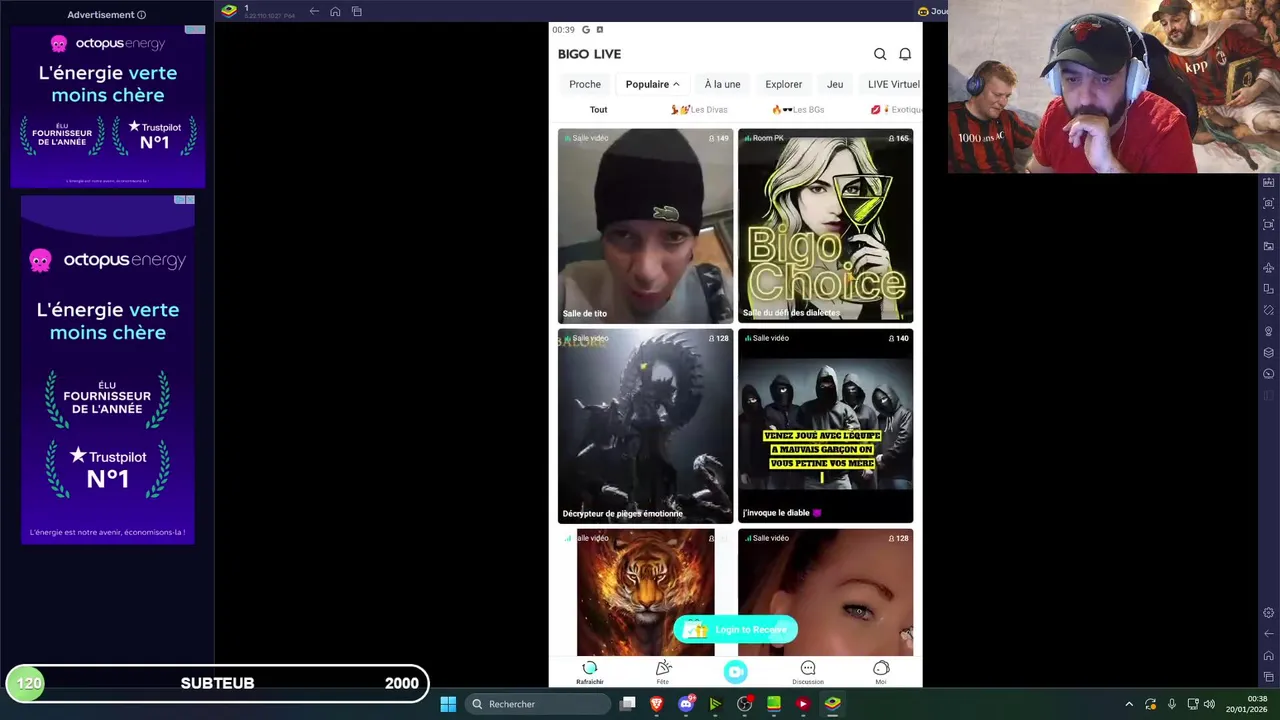The width and height of the screenshot is (1280, 720).
Task: Open Task View on the taskbar
Action: pyautogui.click(x=627, y=704)
